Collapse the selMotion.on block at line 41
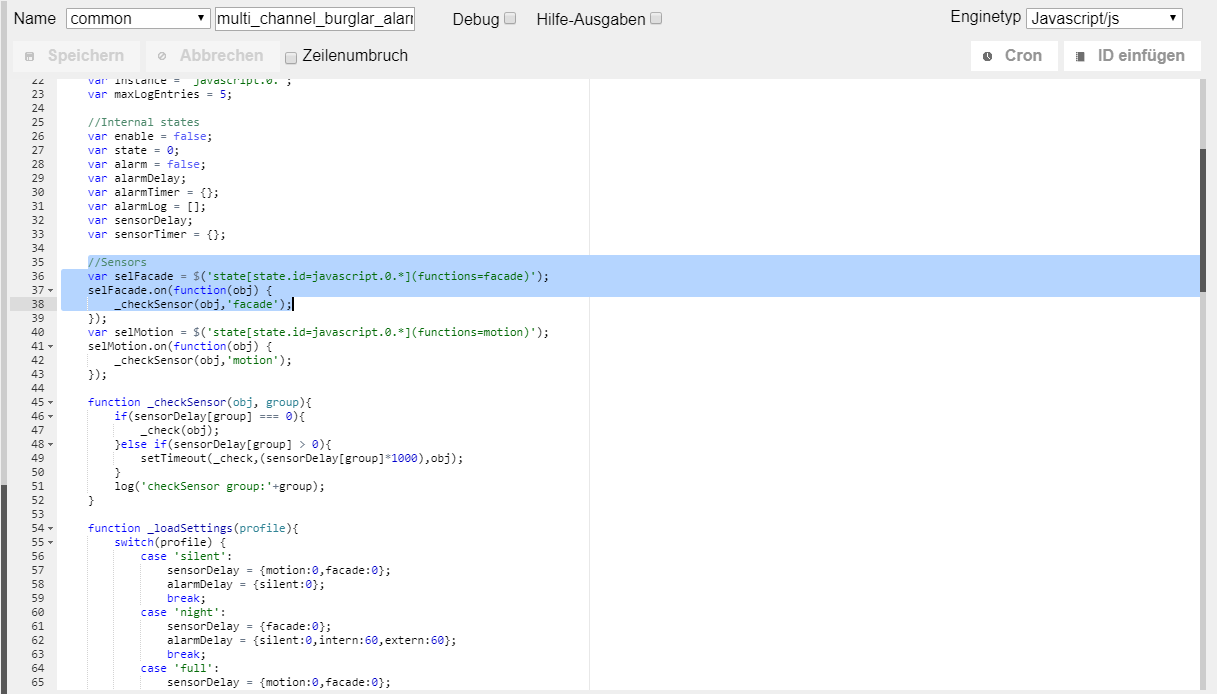The width and height of the screenshot is (1217, 694). [x=51, y=346]
